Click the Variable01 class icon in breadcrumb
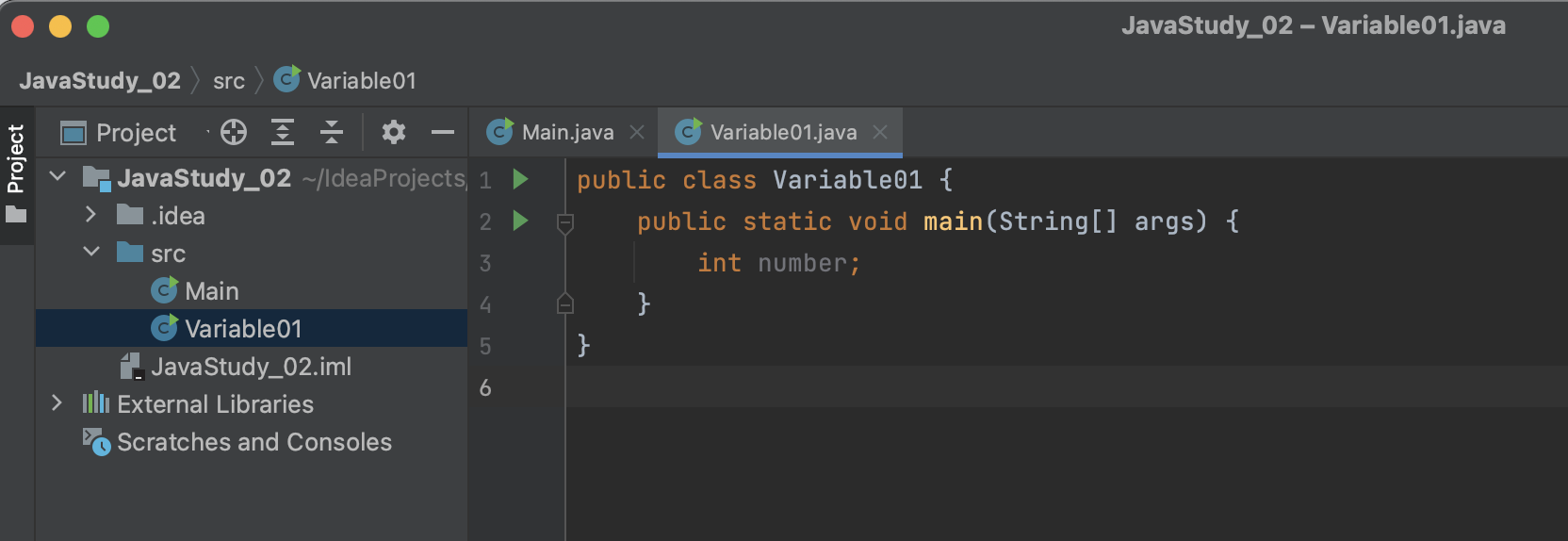Screen dimensions: 1568x541 286,79
